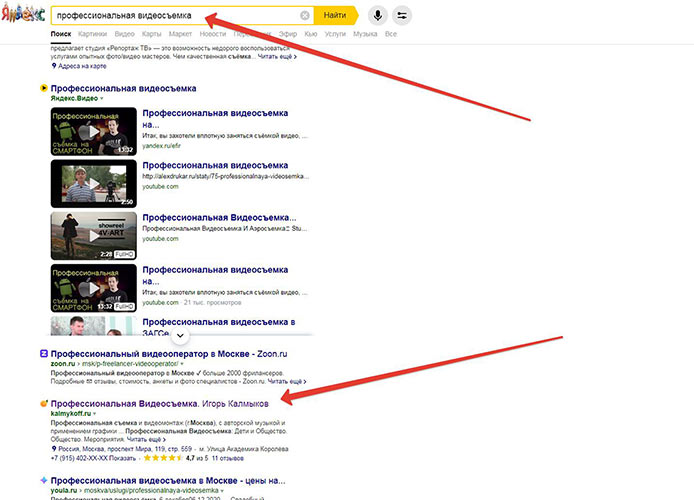This screenshot has width=694, height=500.
Task: Open address проспект Мира, 119 link
Action: (125, 449)
